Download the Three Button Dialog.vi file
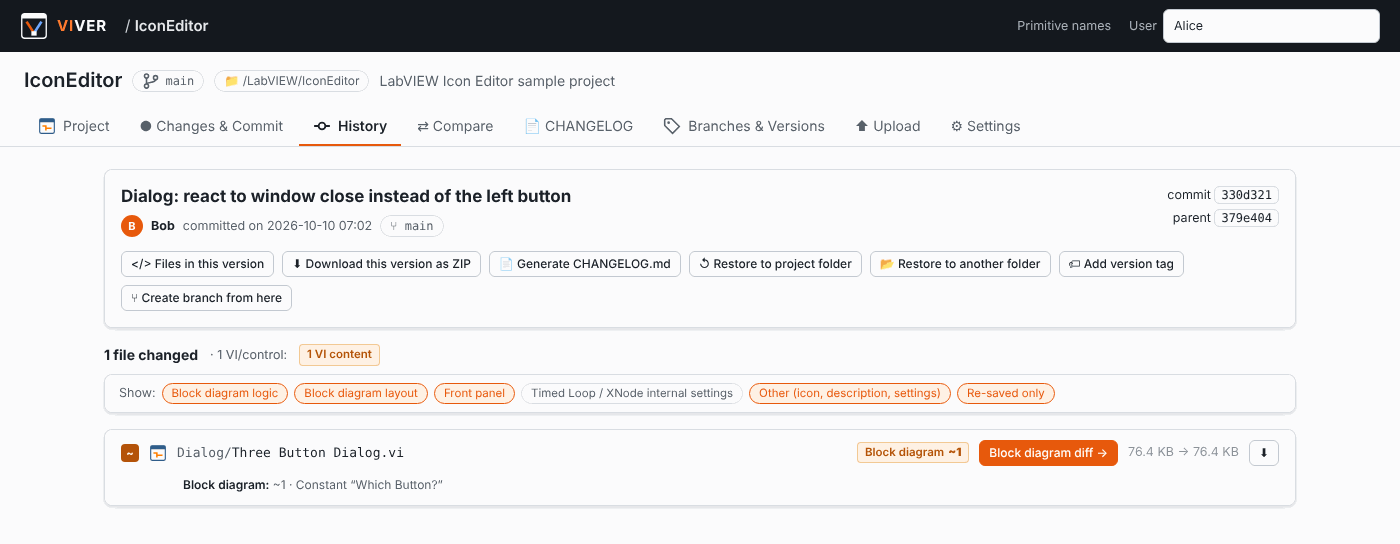The height and width of the screenshot is (544, 1400). [1264, 453]
